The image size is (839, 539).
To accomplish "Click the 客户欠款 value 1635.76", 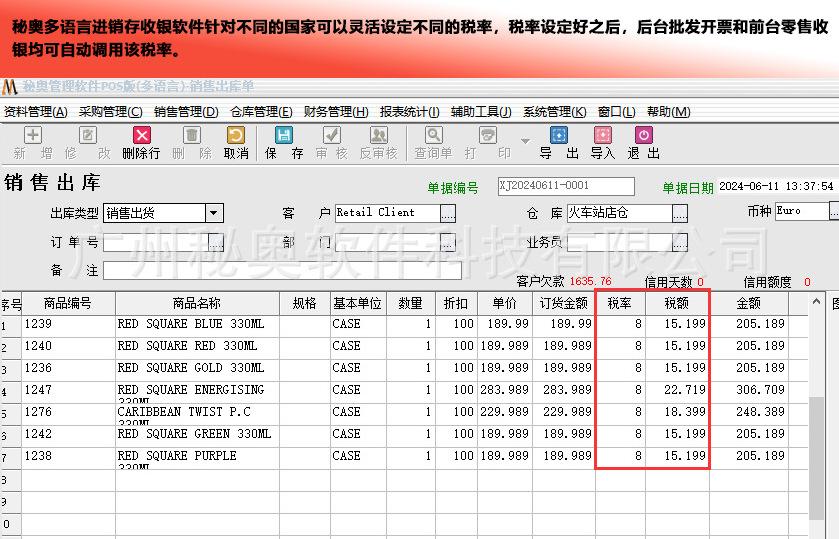I will pyautogui.click(x=590, y=282).
